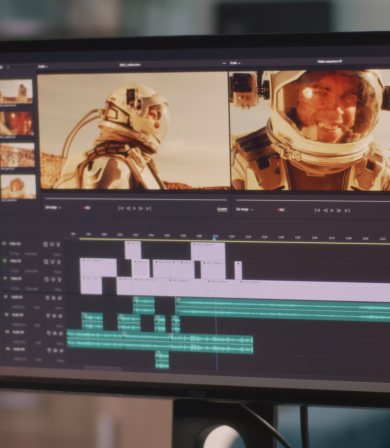Select the Video 03 track name
Screen dimensions: 390x448
point(15,244)
